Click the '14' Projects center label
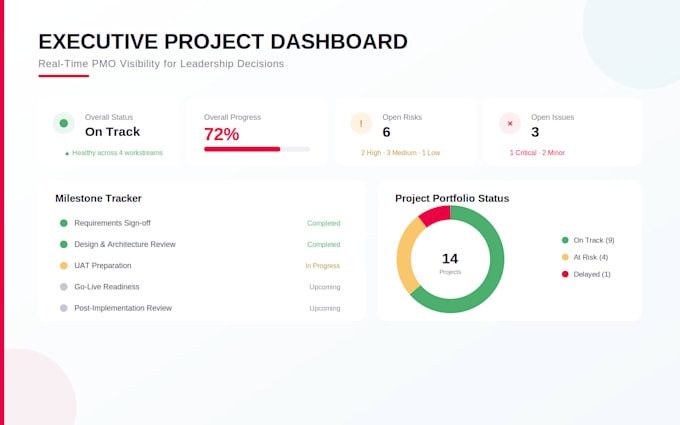Image resolution: width=680 pixels, height=425 pixels. coord(450,258)
